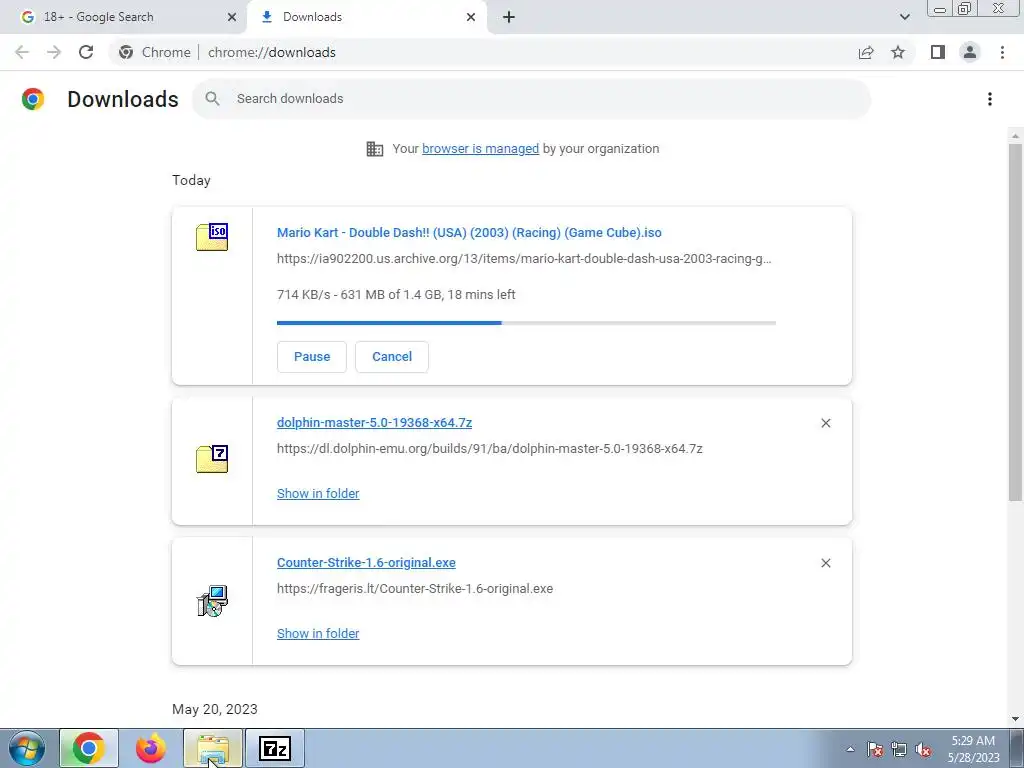Click the network tray icon
This screenshot has width=1024, height=768.
click(x=899, y=749)
